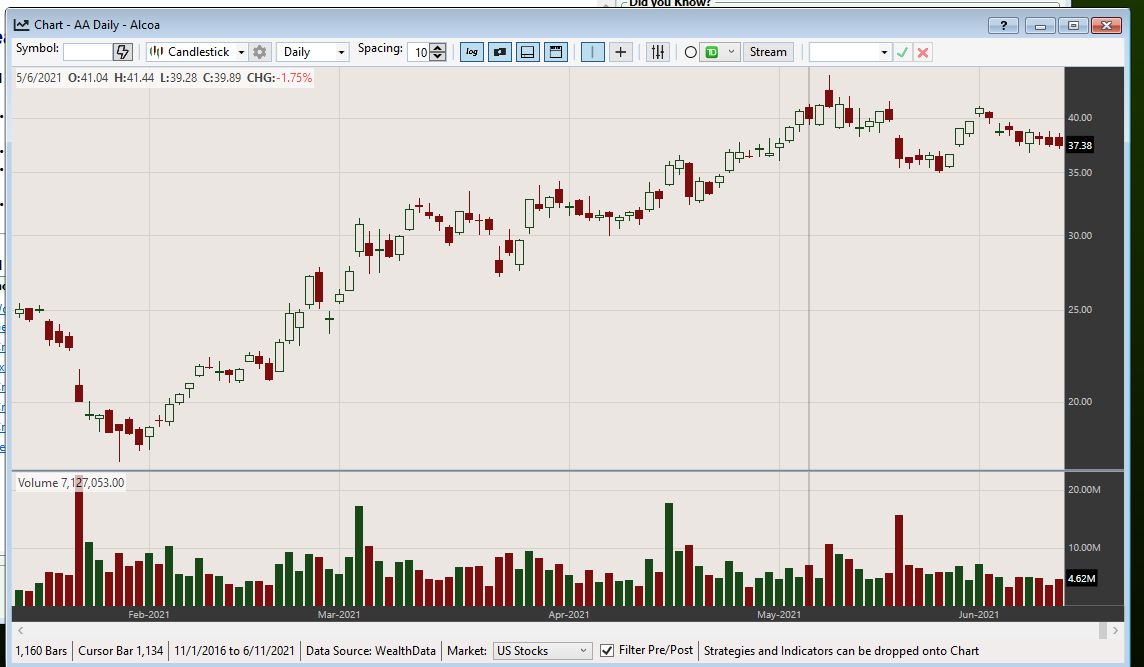Select the crosshair cursor tool
The width and height of the screenshot is (1144, 667).
tap(621, 51)
